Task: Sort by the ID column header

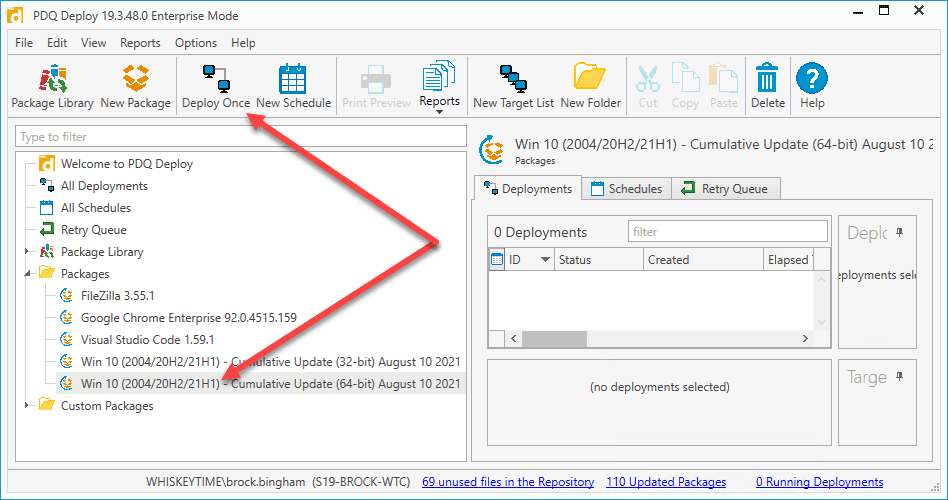Action: pos(530,259)
